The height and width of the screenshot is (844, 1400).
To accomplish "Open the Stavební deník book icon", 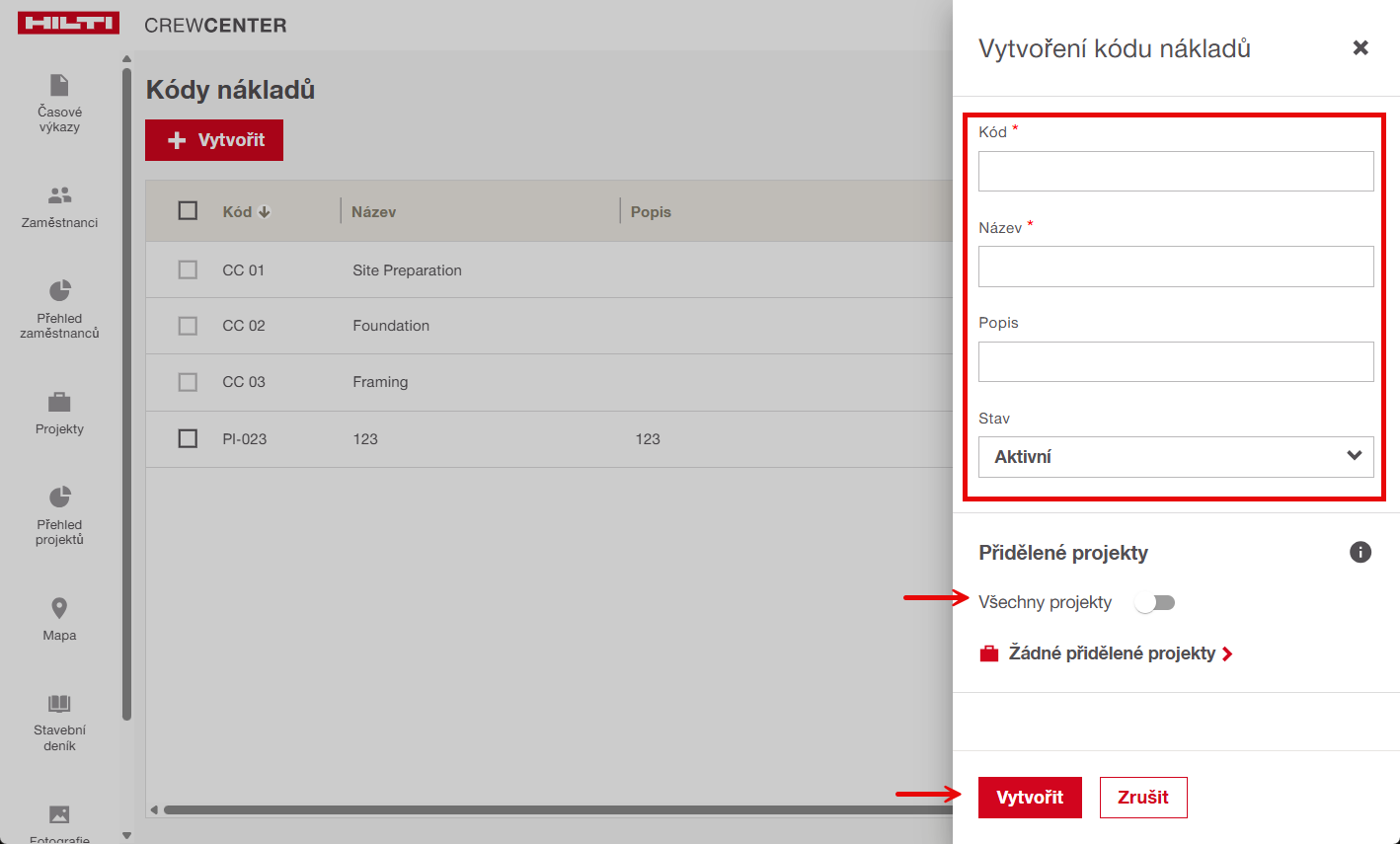I will click(x=59, y=704).
